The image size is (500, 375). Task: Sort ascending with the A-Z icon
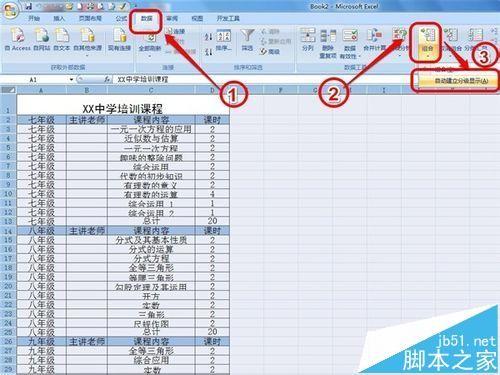tap(209, 36)
